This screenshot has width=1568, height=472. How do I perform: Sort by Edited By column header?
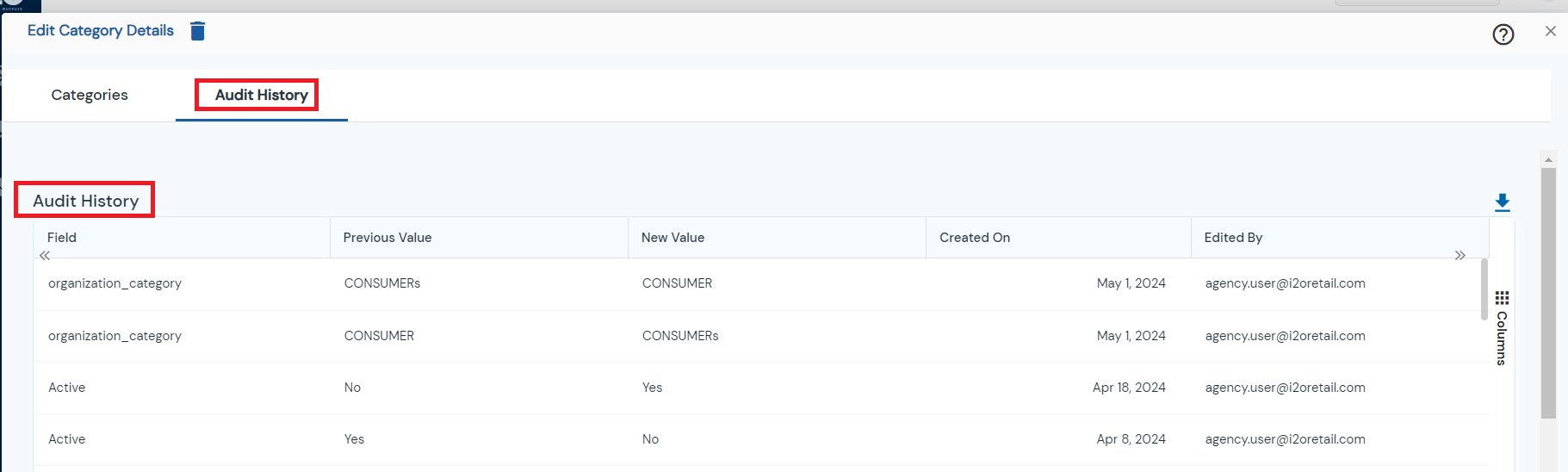1233,238
